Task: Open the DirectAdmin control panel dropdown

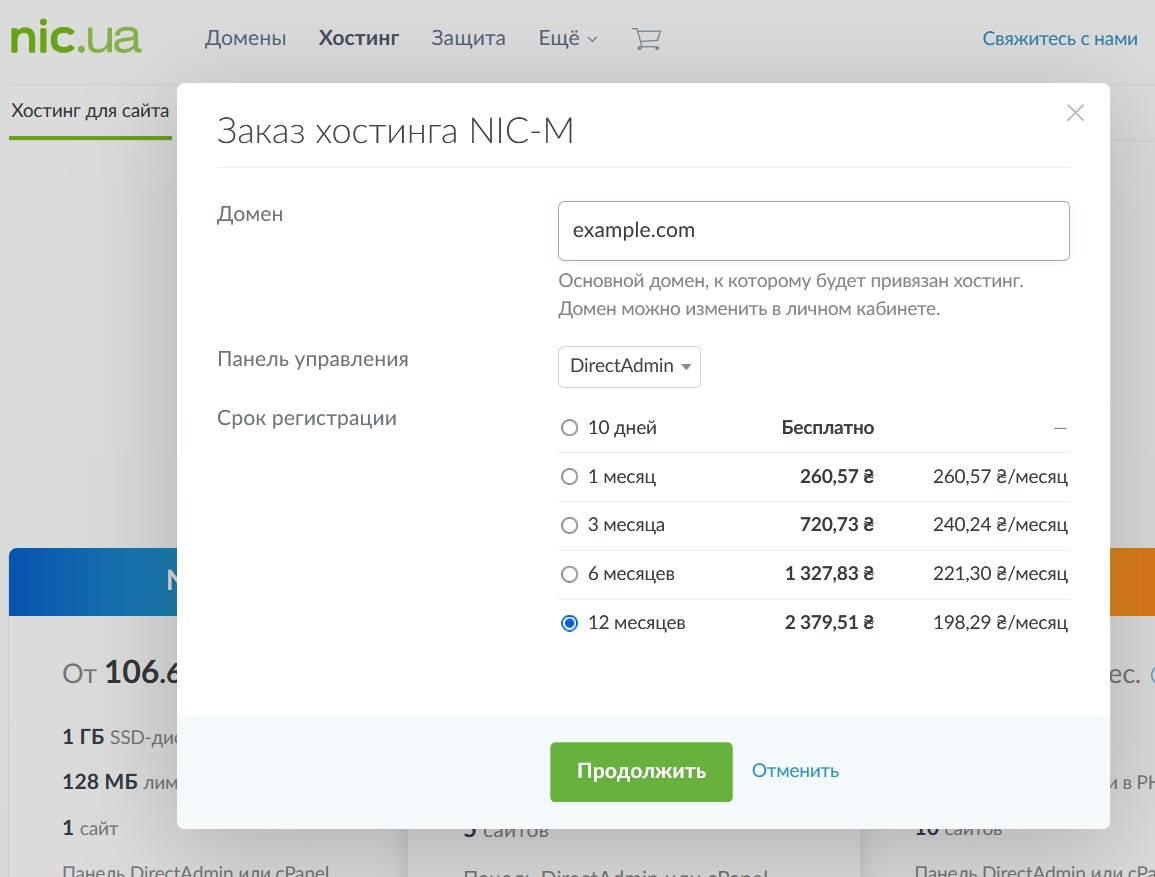Action: pos(629,367)
